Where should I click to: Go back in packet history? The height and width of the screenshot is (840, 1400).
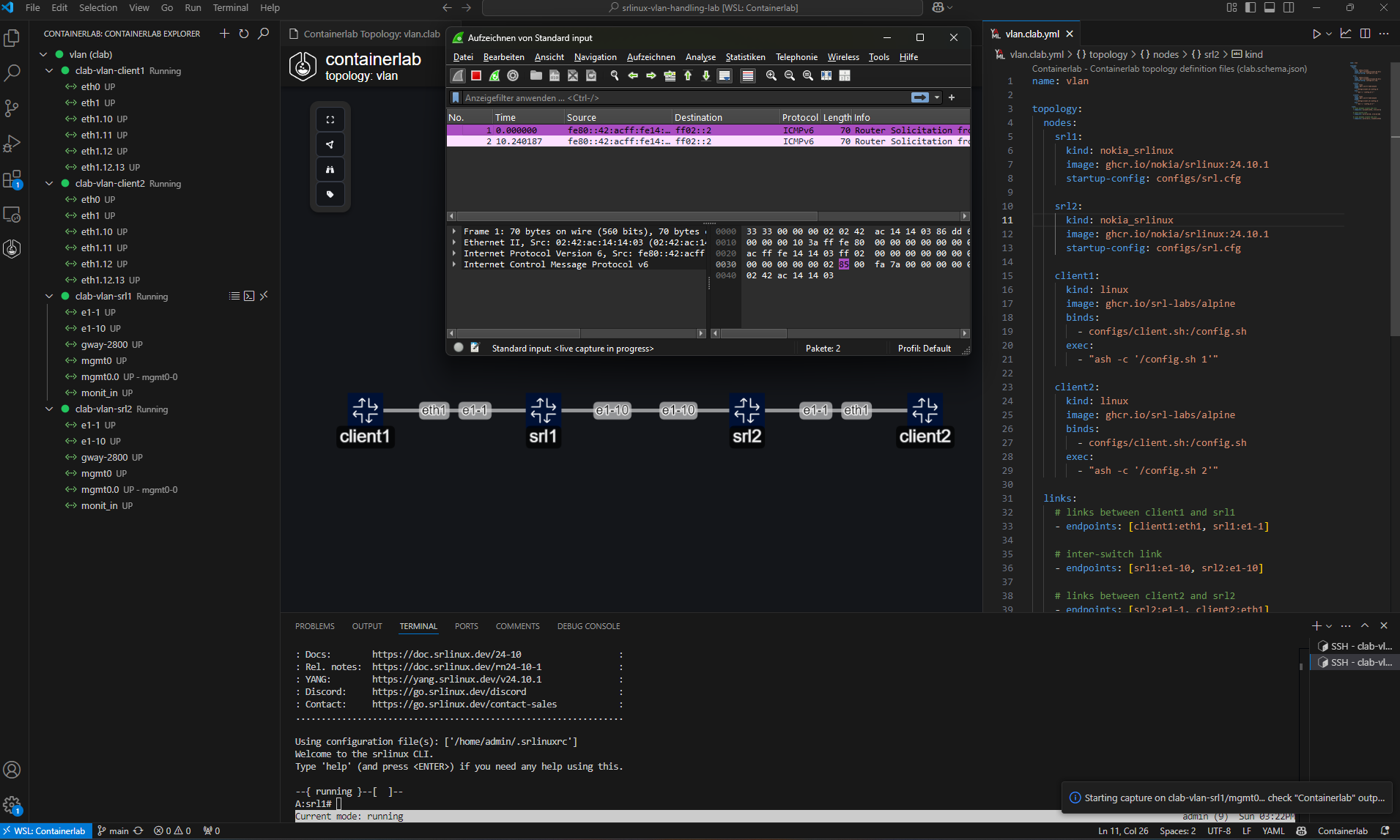[633, 75]
